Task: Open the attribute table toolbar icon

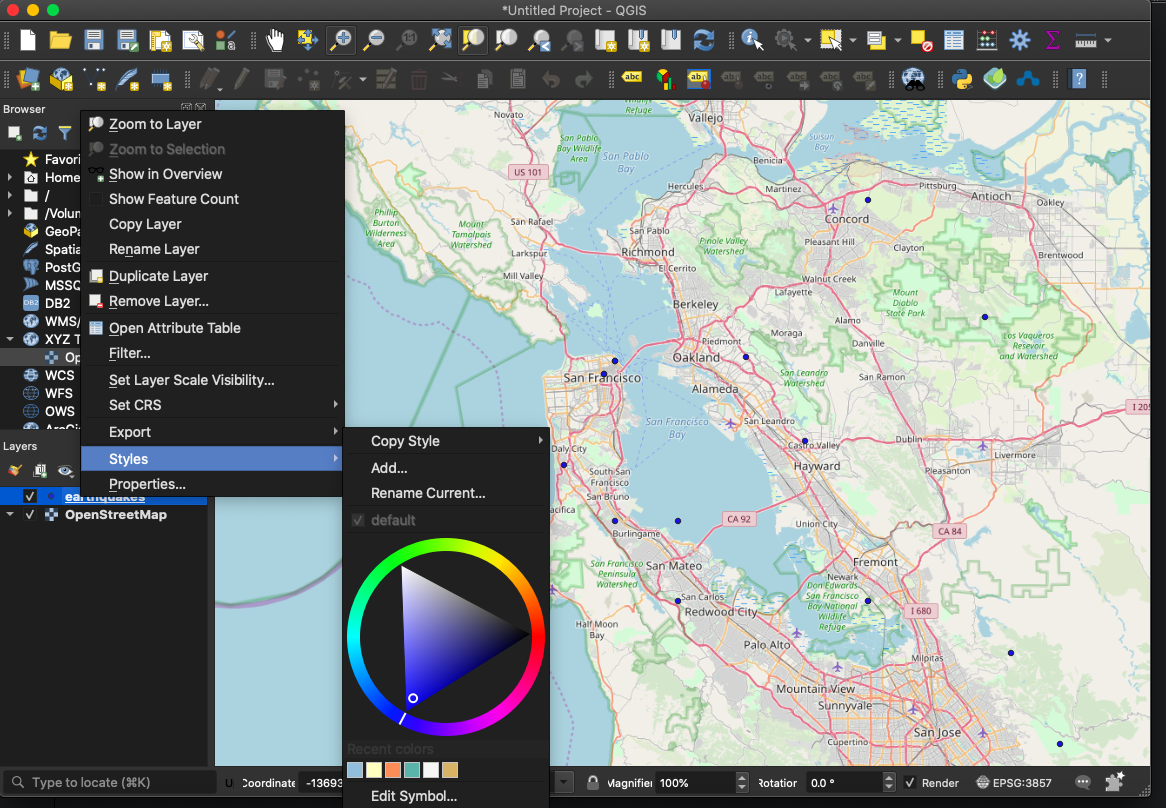Action: click(954, 40)
